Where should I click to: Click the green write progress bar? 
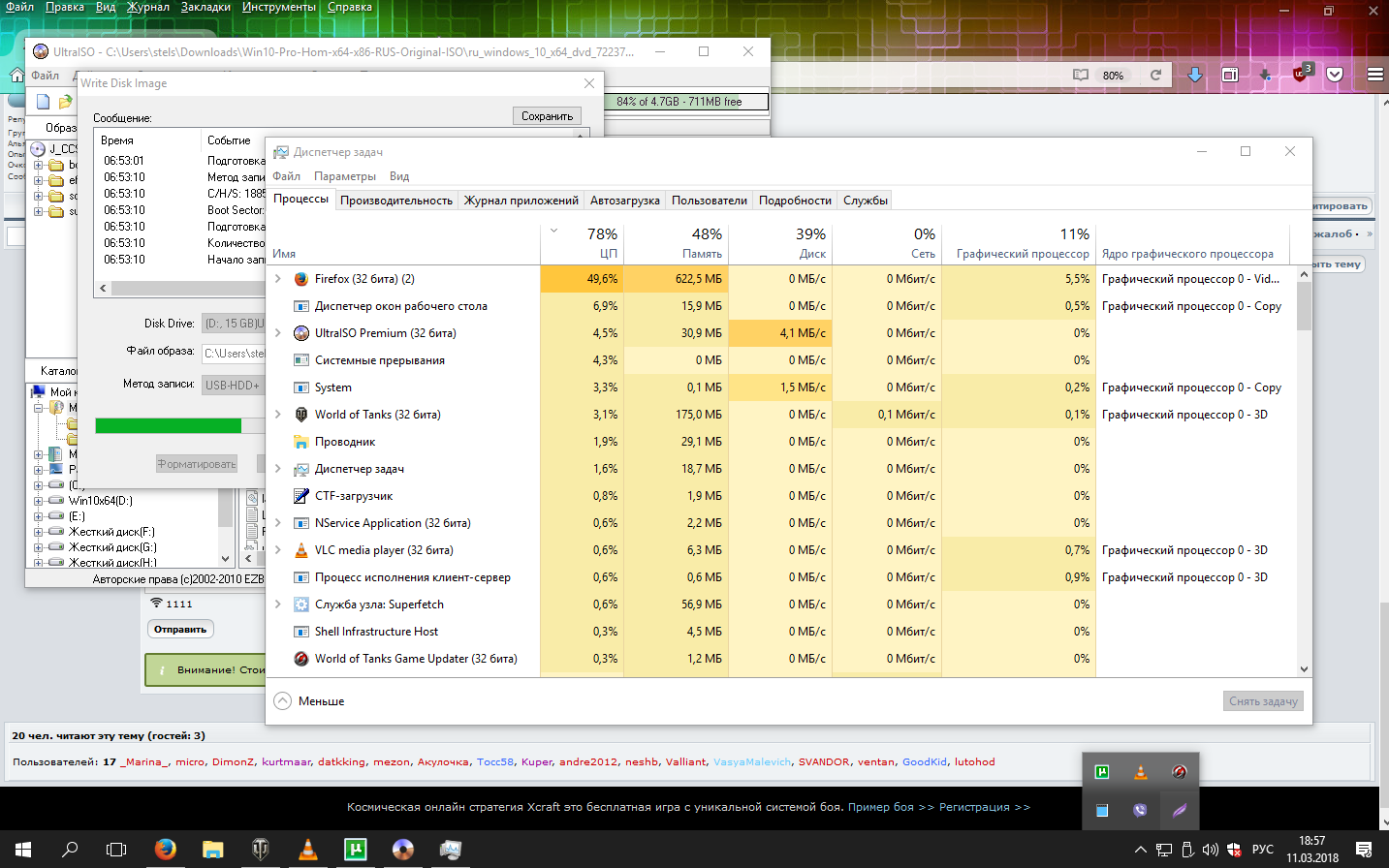click(168, 425)
